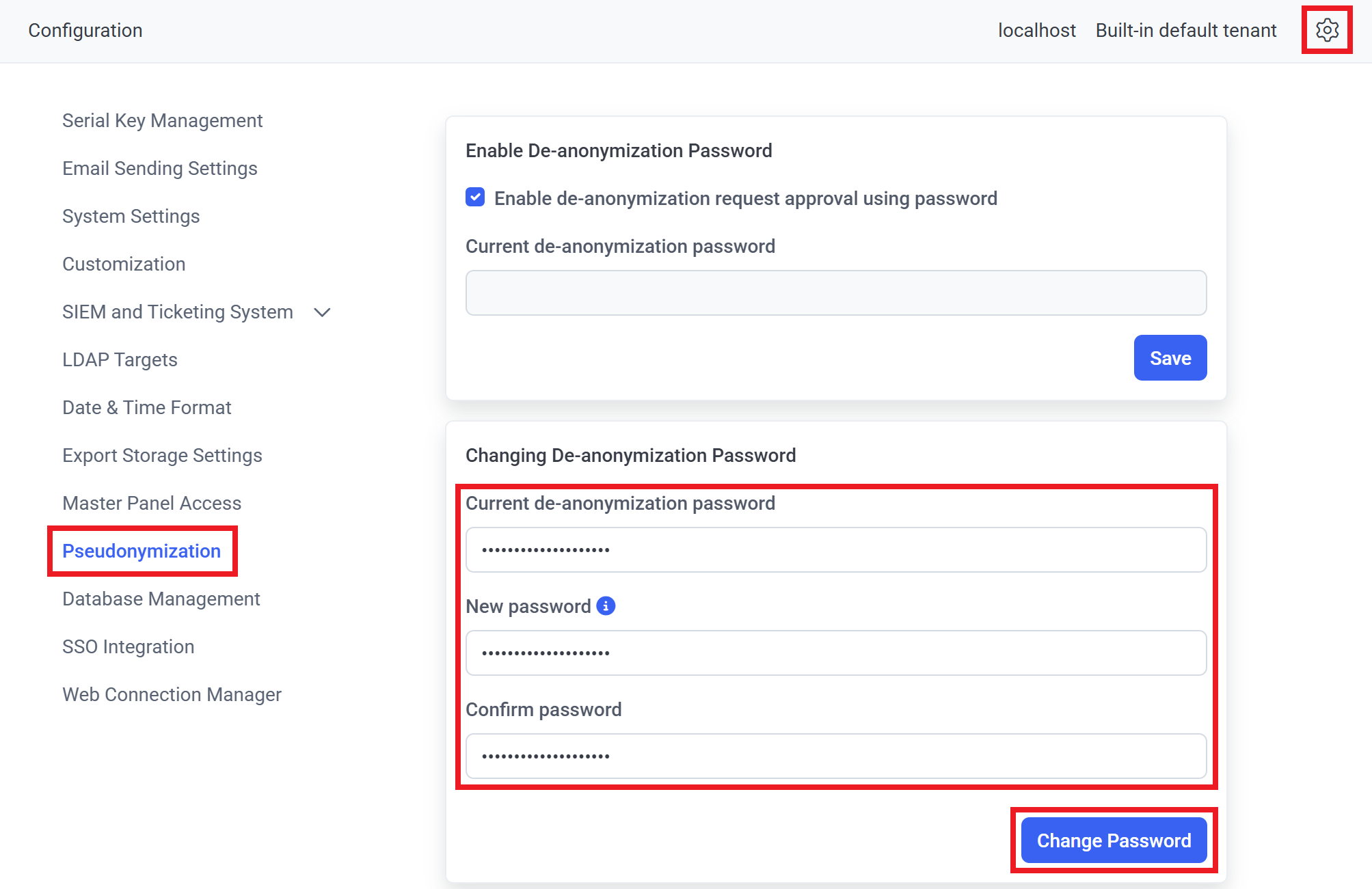Screen dimensions: 1372x889
Task: Open Serial Key Management section
Action: coord(162,121)
